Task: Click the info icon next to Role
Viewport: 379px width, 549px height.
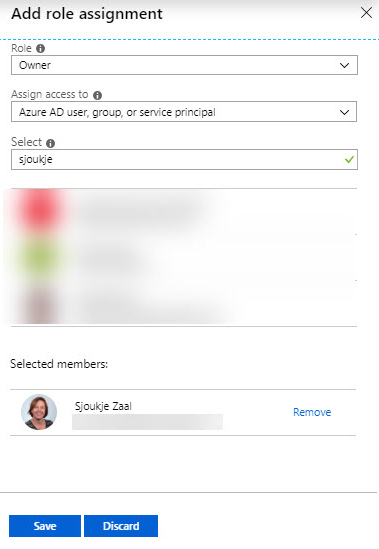Action: [x=41, y=48]
